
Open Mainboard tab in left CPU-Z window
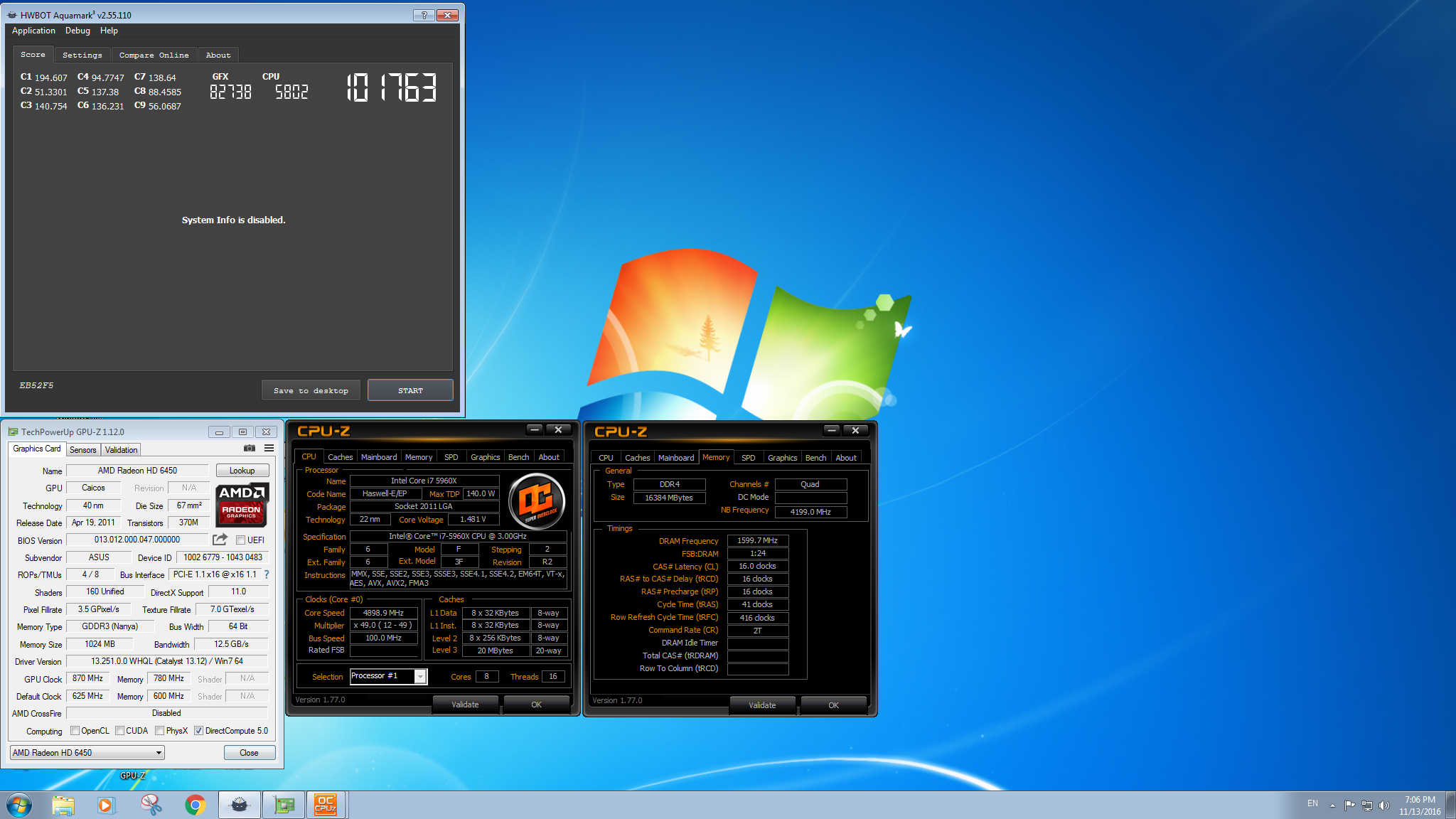[379, 457]
